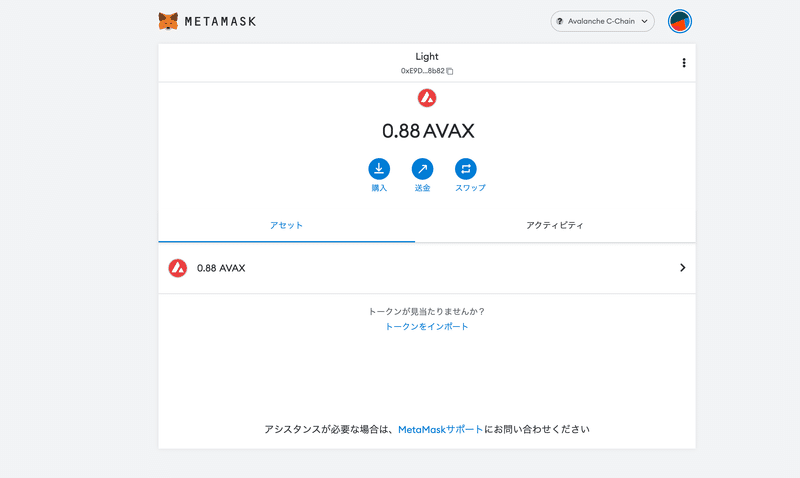800x478 pixels.
Task: Copy the 0xE9D...8b82 address
Action: click(x=427, y=71)
